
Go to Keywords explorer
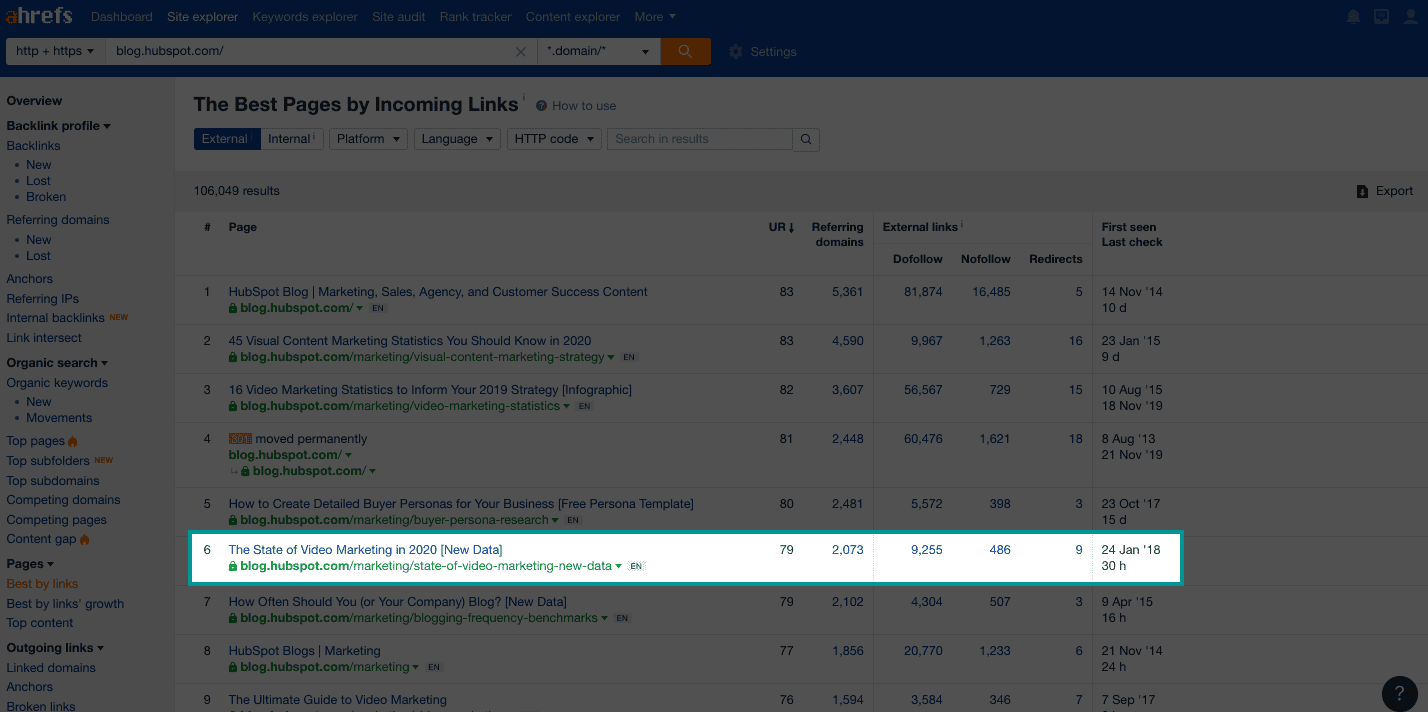305,17
